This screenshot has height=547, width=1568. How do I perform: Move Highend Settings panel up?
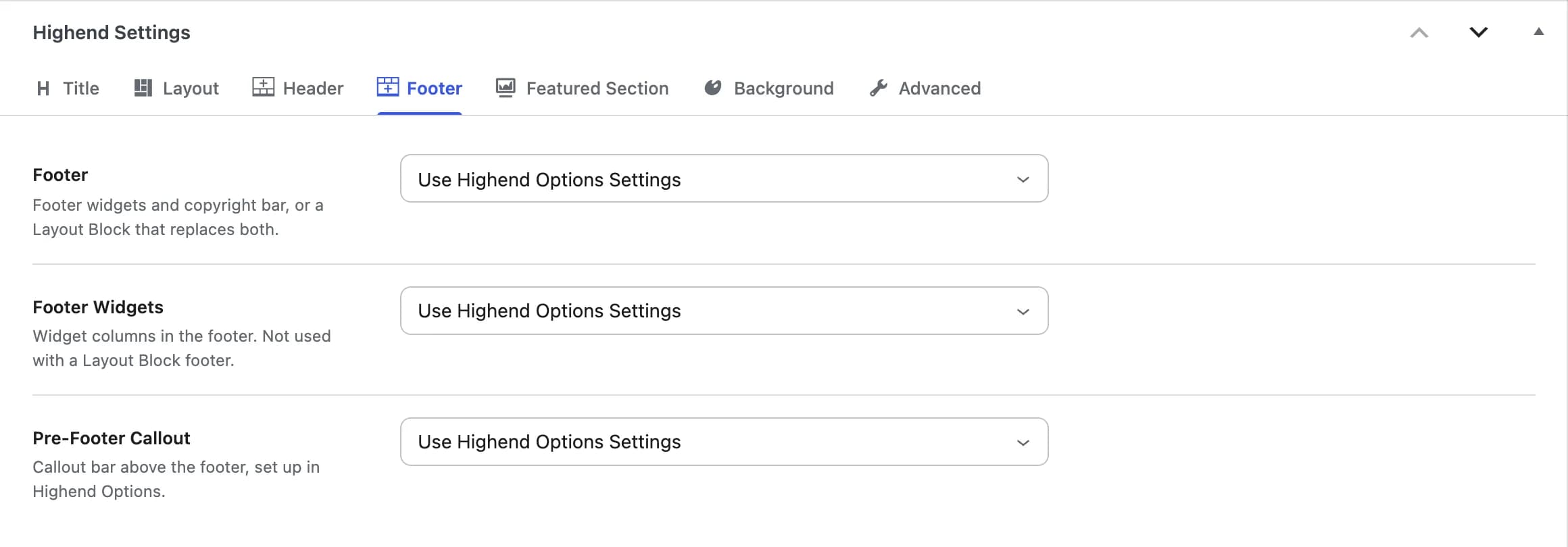[x=1419, y=32]
